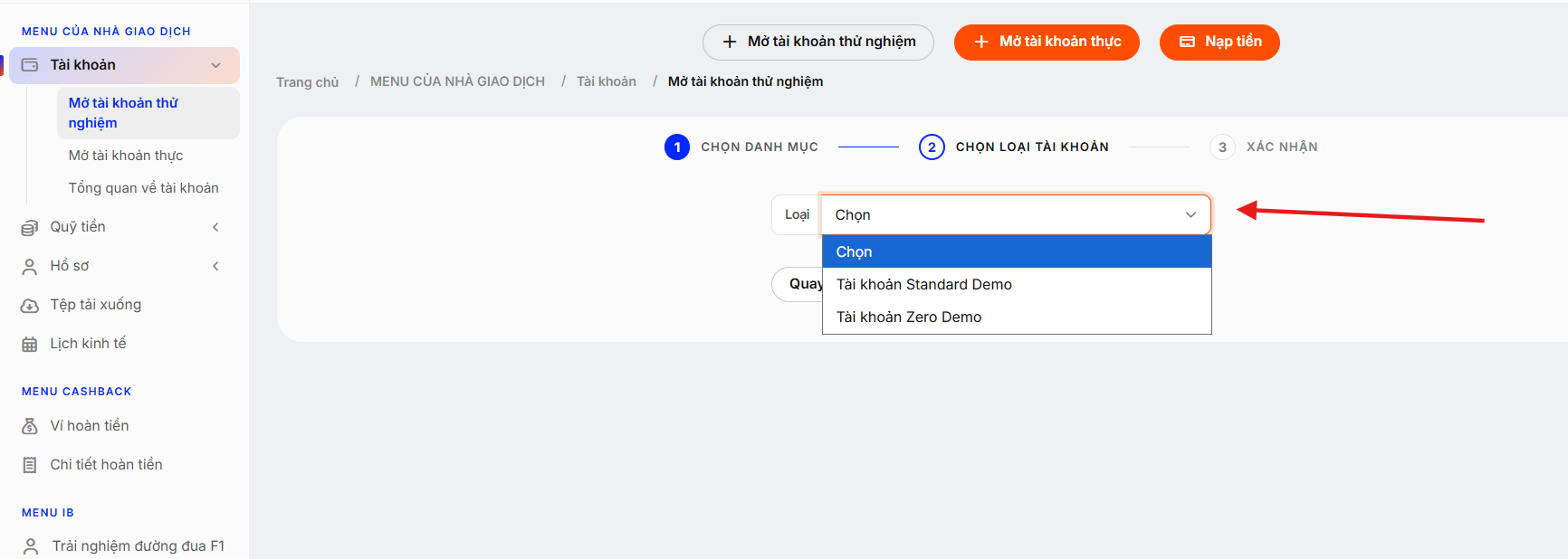Select Tài khoản Standard Demo option
Screen dimensions: 1568x559
coord(1017,284)
